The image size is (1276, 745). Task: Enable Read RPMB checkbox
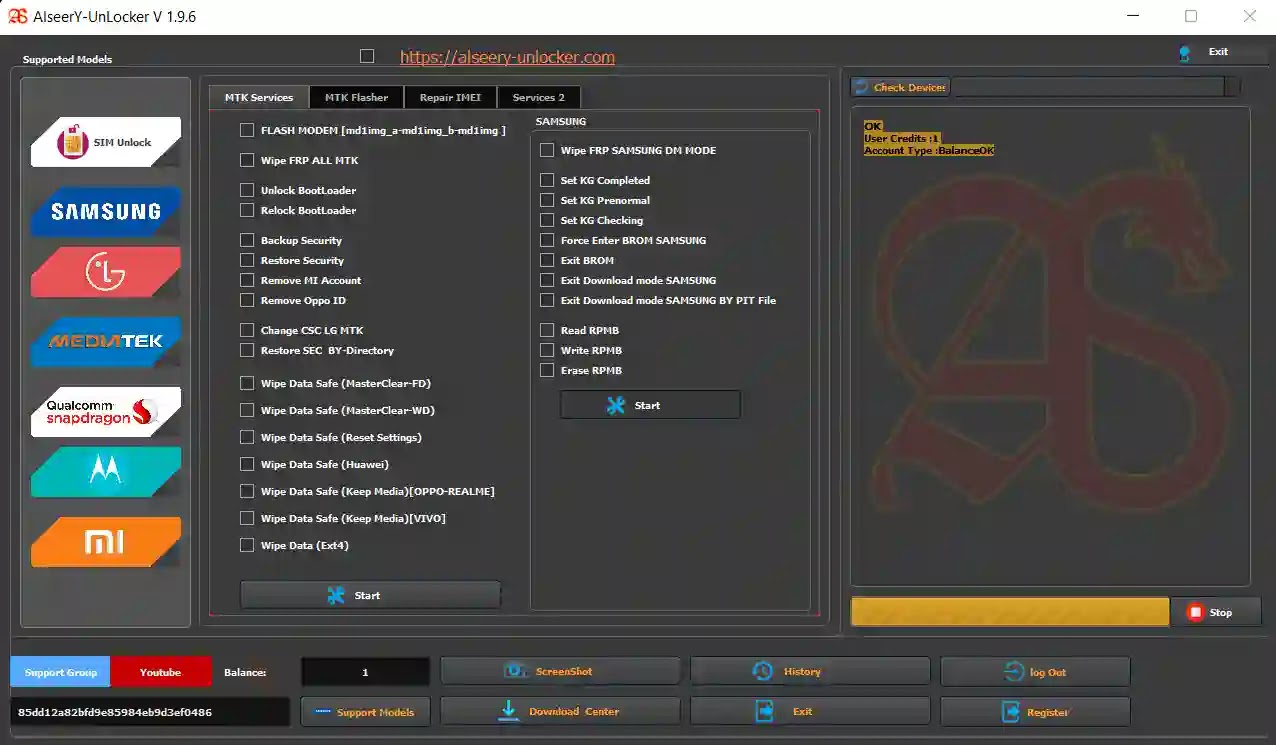[x=547, y=330]
